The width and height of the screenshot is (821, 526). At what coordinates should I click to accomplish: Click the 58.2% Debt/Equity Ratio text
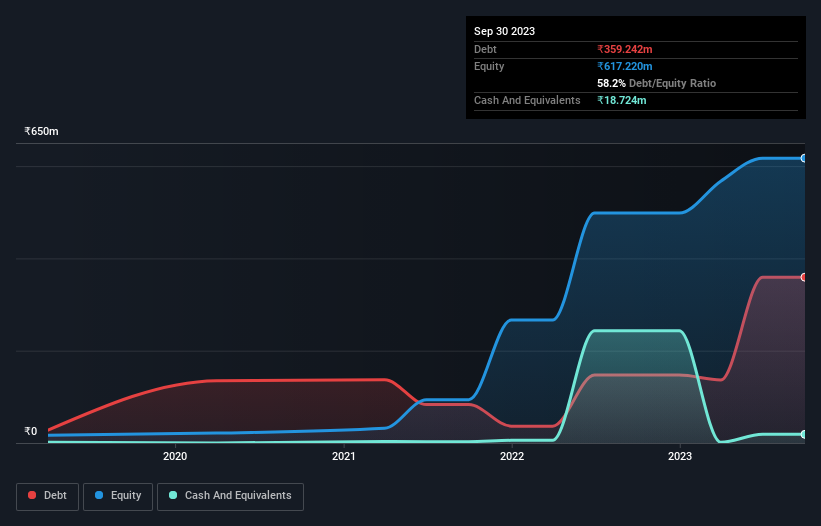point(657,83)
